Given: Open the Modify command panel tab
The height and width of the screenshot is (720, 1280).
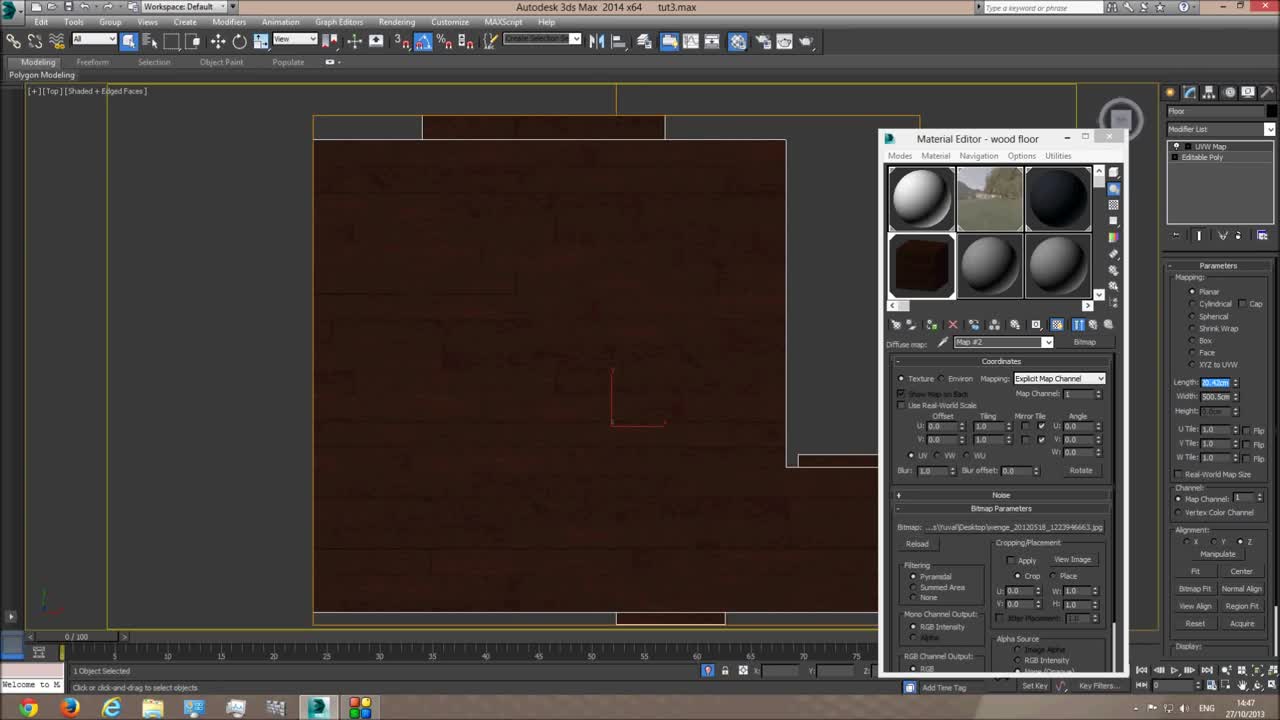Looking at the screenshot, I should tap(1189, 92).
